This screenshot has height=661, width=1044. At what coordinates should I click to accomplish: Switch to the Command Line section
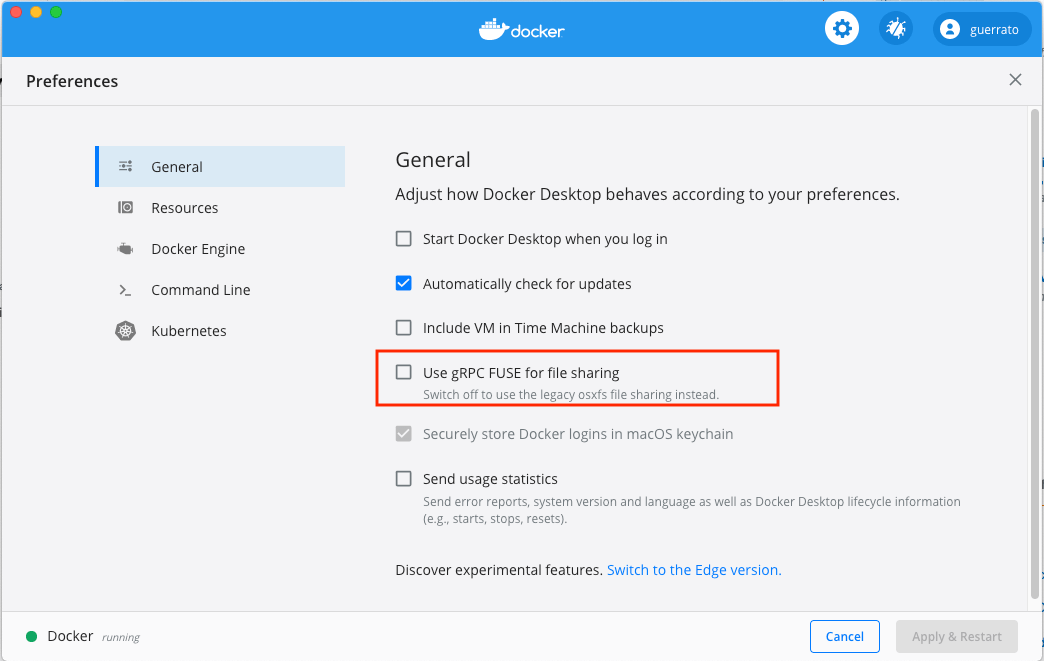click(220, 290)
